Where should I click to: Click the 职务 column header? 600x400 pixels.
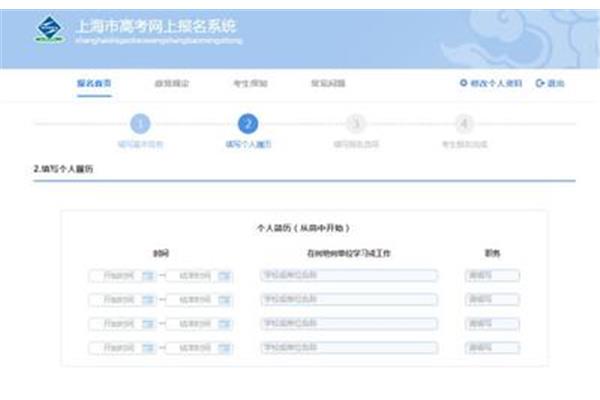(x=492, y=253)
